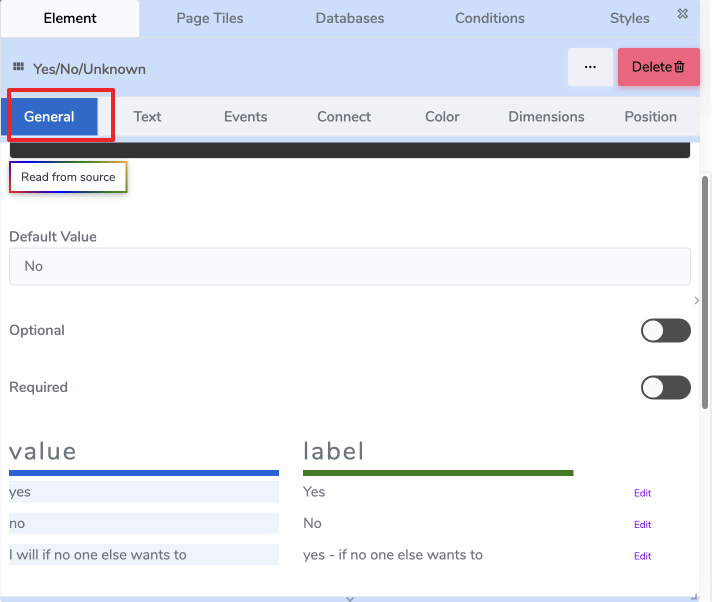The height and width of the screenshot is (602, 712).
Task: Click 'I will if no one else wants to' value
Action: click(x=144, y=554)
